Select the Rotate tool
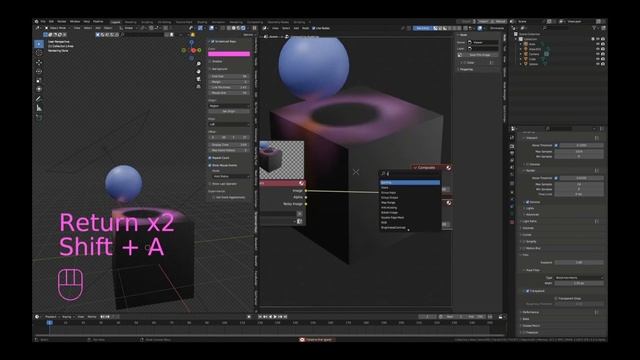The image size is (640, 360). coord(39,71)
